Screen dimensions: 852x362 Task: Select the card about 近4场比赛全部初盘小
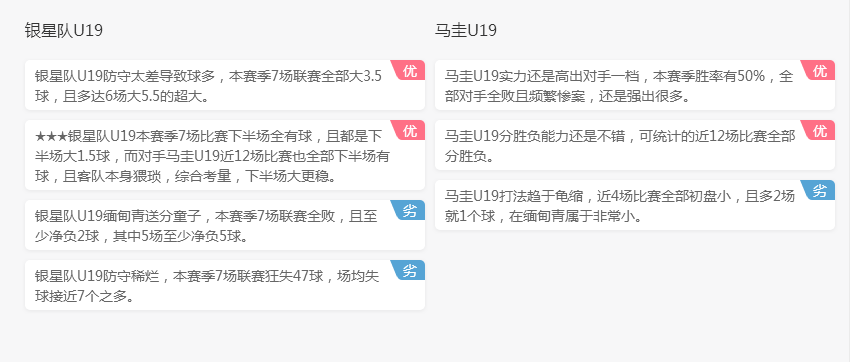[635, 205]
